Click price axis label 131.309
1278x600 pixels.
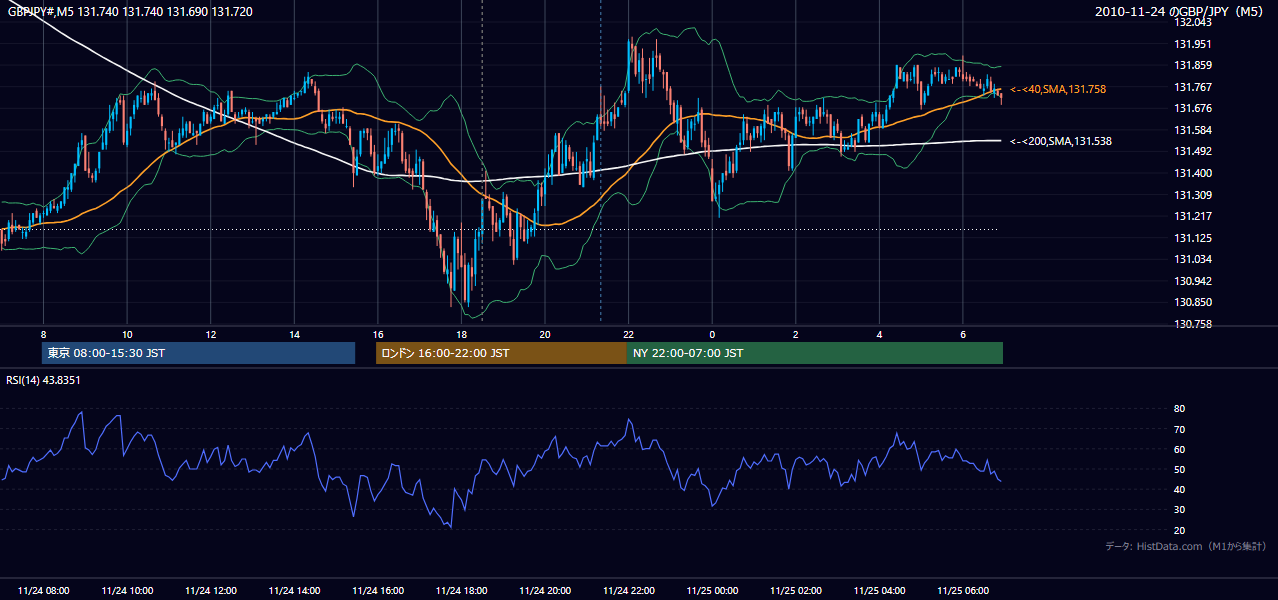pyautogui.click(x=1193, y=195)
